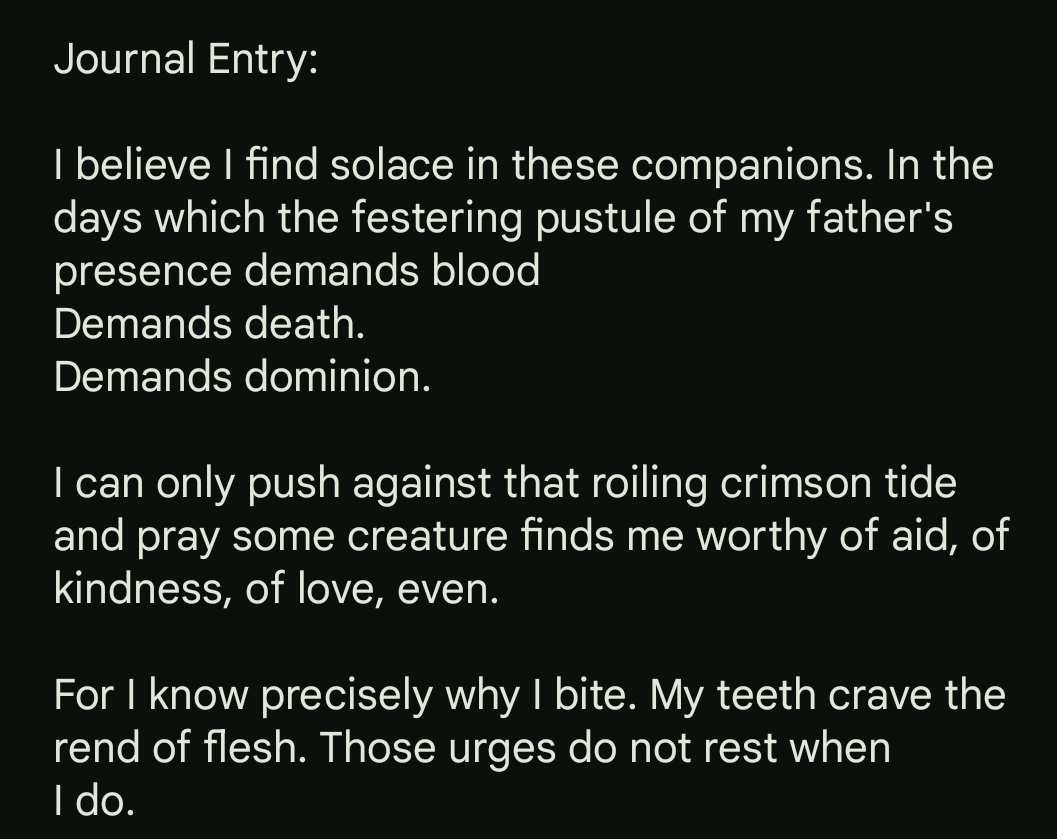Place cursor in 'Demands dominion.' line

click(242, 377)
